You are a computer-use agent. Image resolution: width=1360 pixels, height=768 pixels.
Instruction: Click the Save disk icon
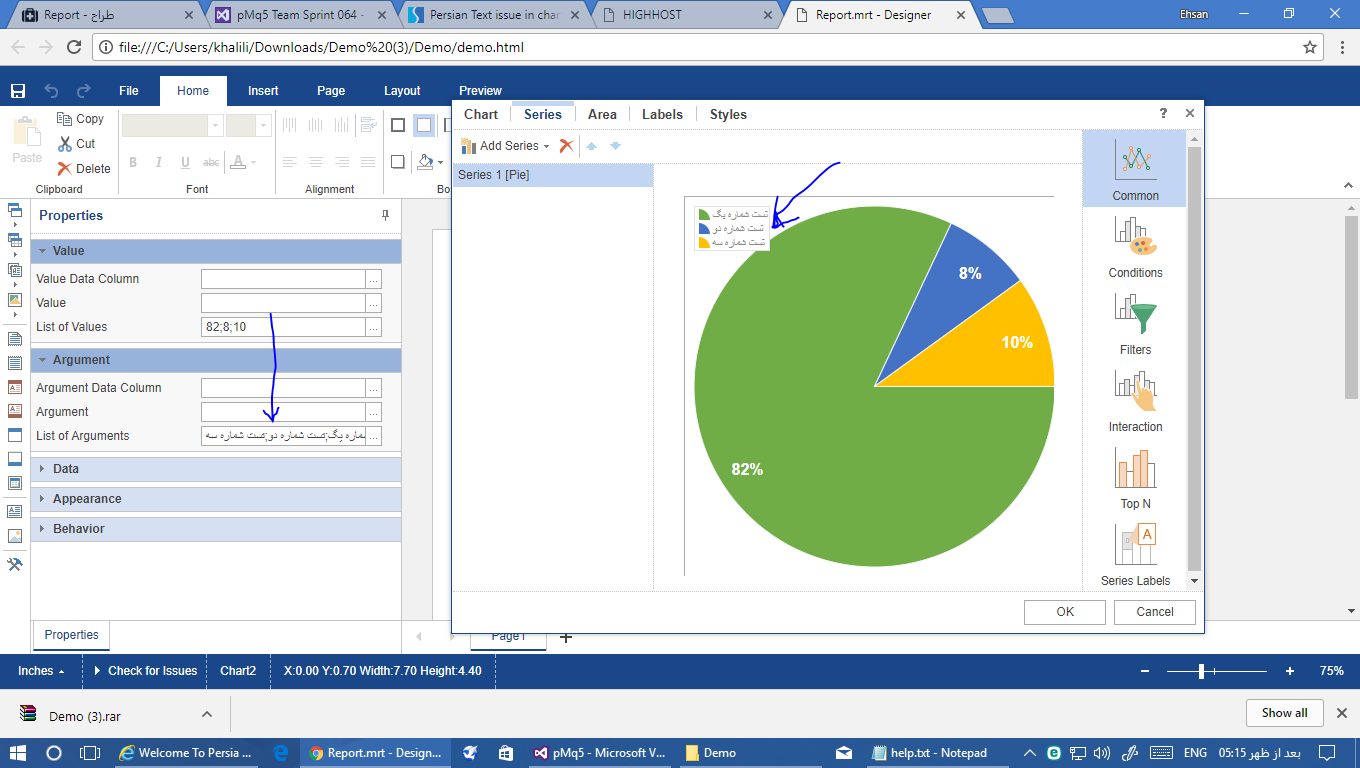point(18,91)
